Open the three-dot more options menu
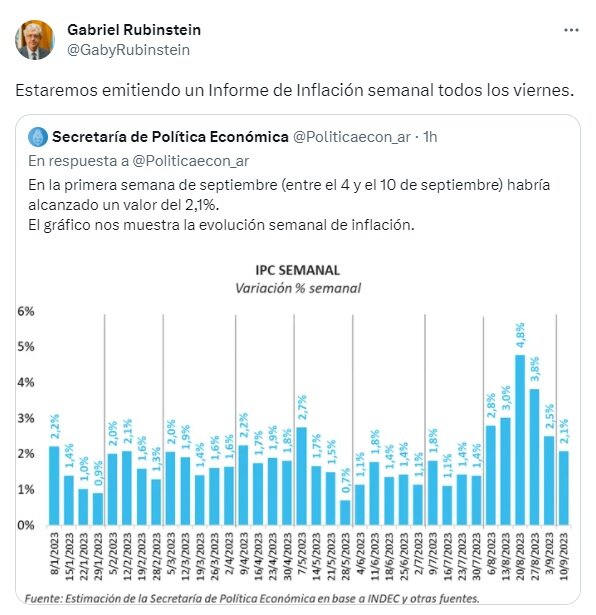Viewport: 596px width, 615px height. pos(571,30)
